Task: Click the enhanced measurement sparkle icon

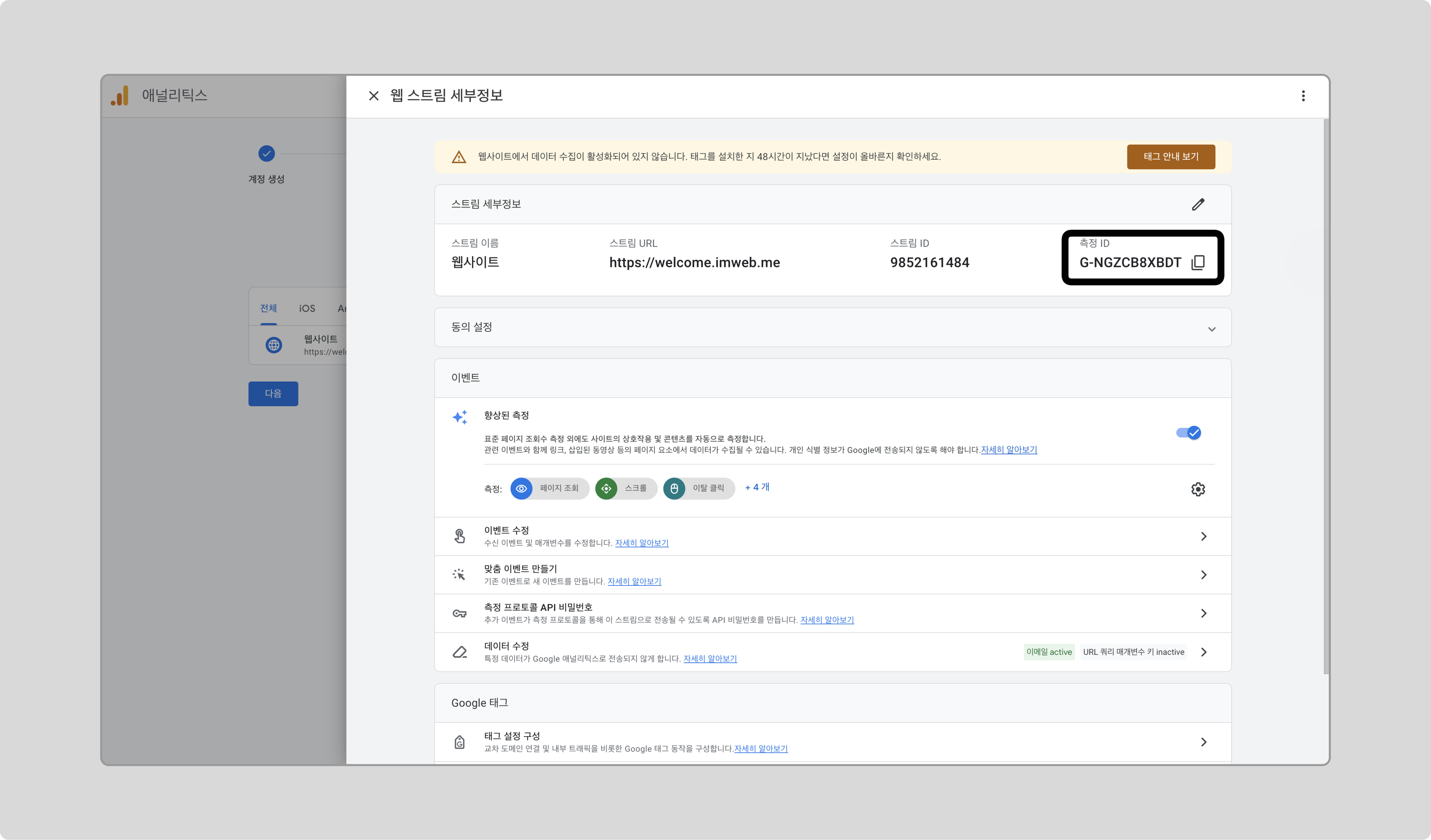Action: [x=460, y=418]
